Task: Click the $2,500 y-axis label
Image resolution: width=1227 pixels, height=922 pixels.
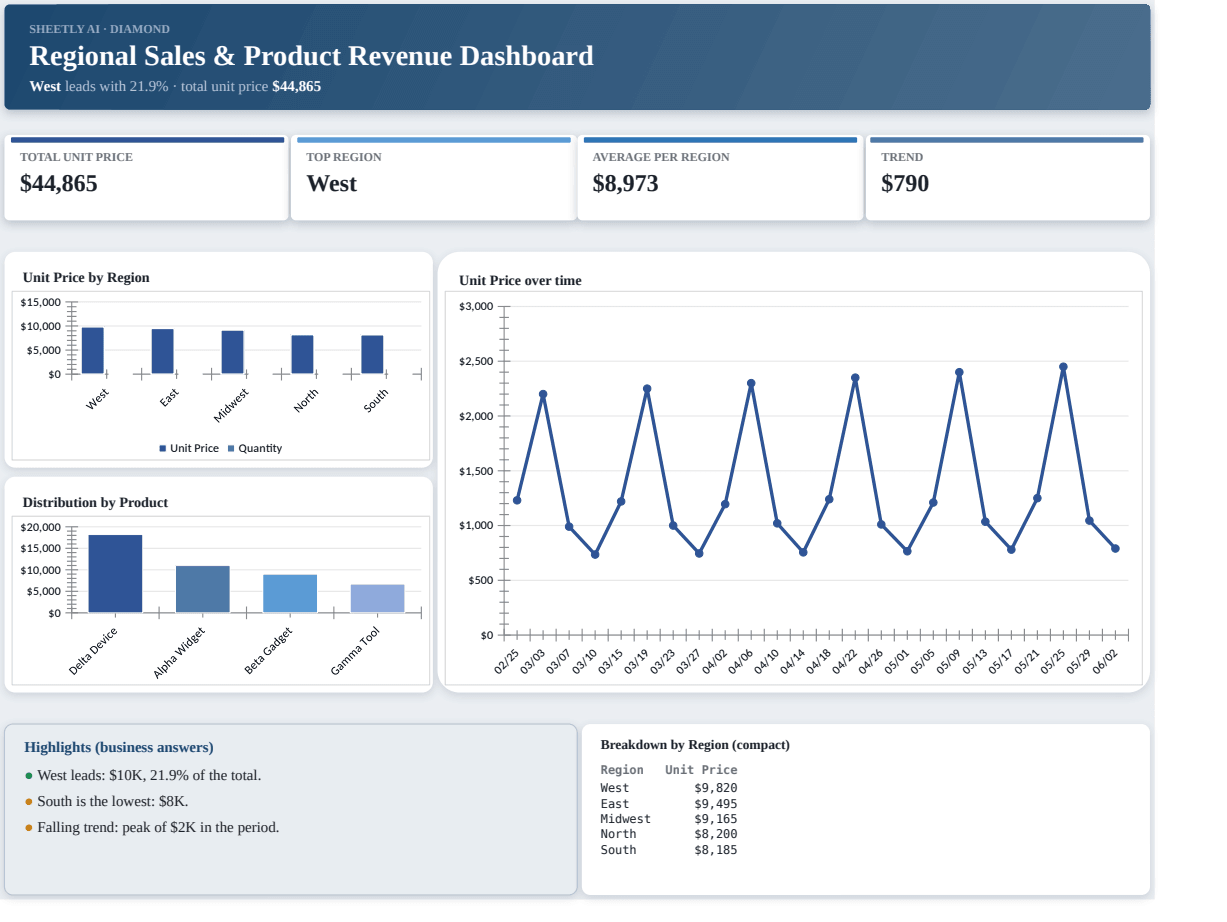Action: (476, 361)
